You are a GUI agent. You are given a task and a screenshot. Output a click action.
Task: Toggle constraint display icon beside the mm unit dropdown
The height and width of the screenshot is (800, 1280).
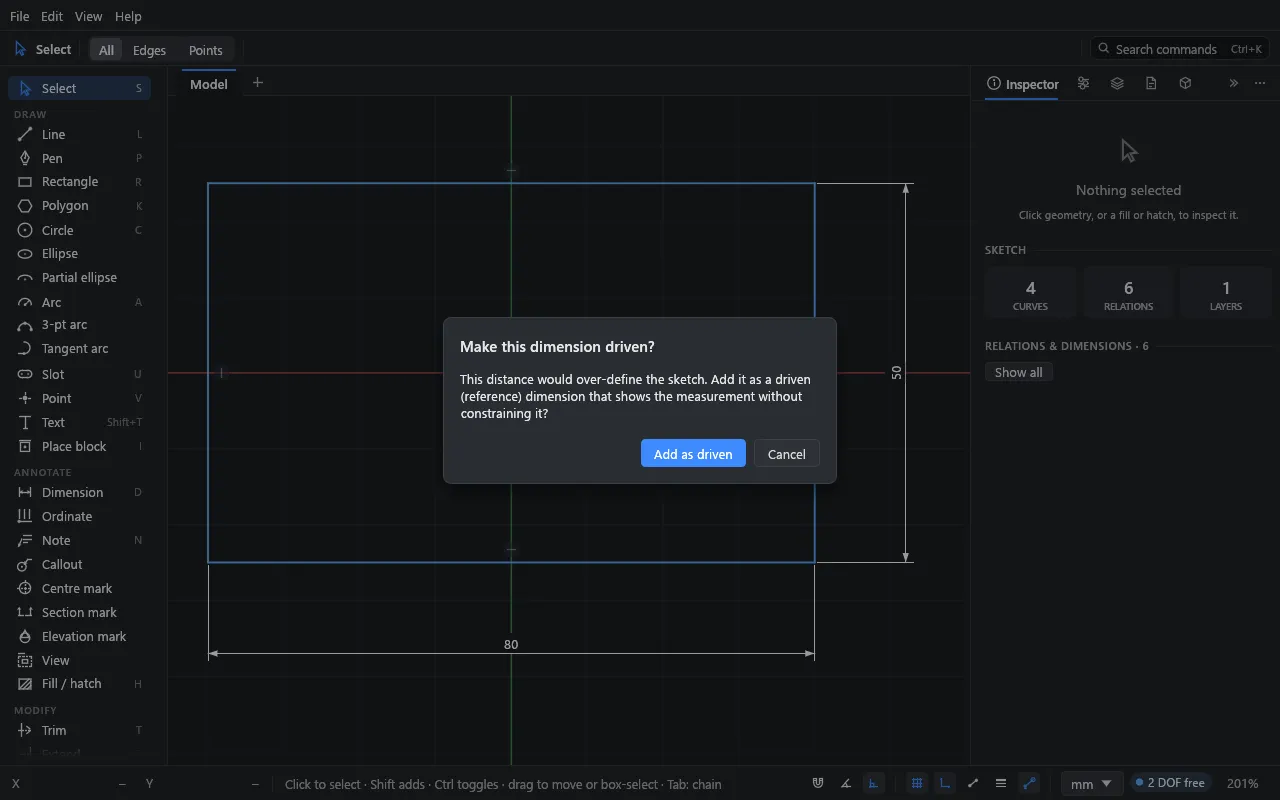click(x=1029, y=784)
